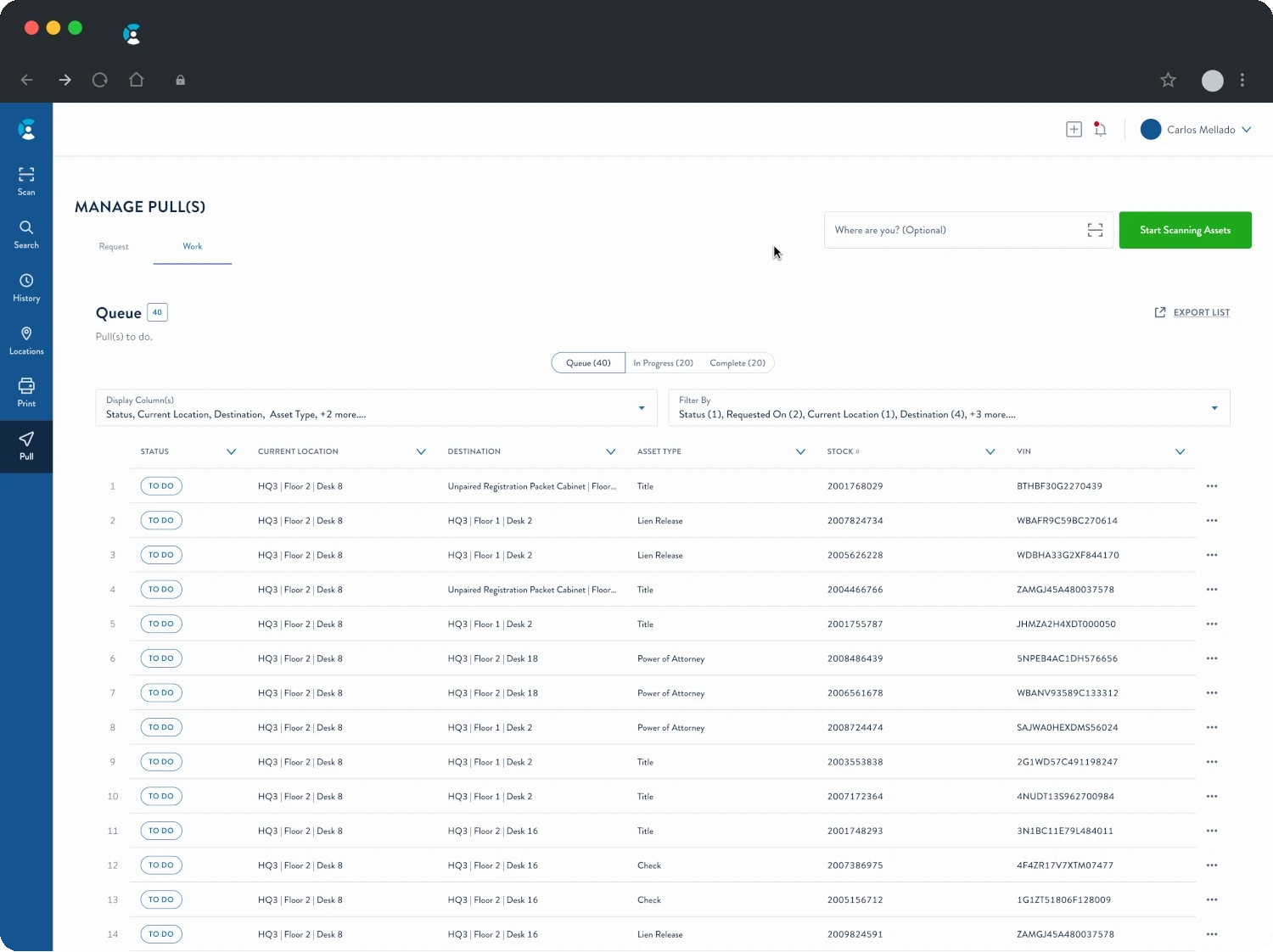Image resolution: width=1273 pixels, height=952 pixels.
Task: Click TO DO status in row 7
Action: 161,693
